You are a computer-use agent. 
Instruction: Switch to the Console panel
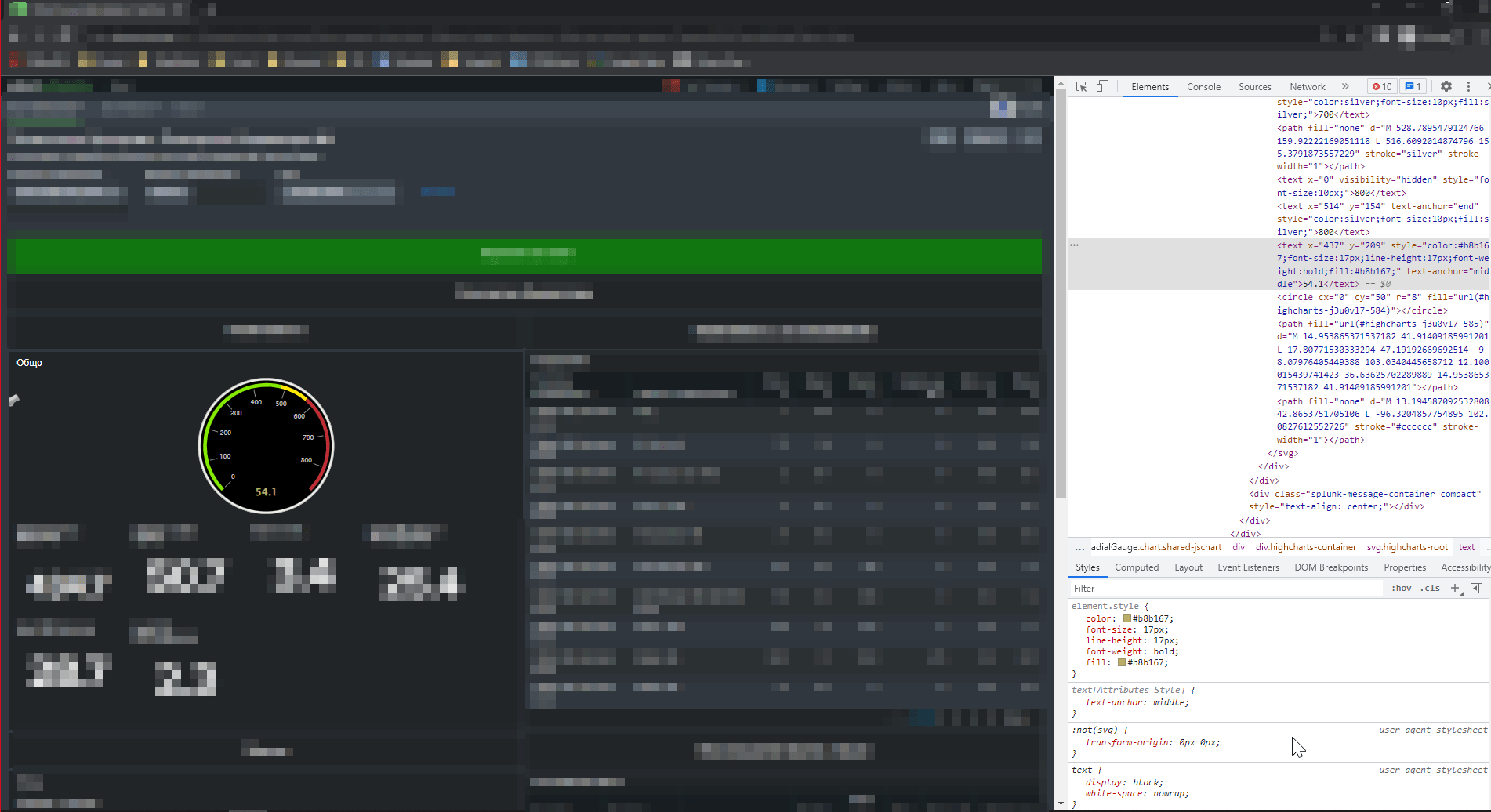1203,86
